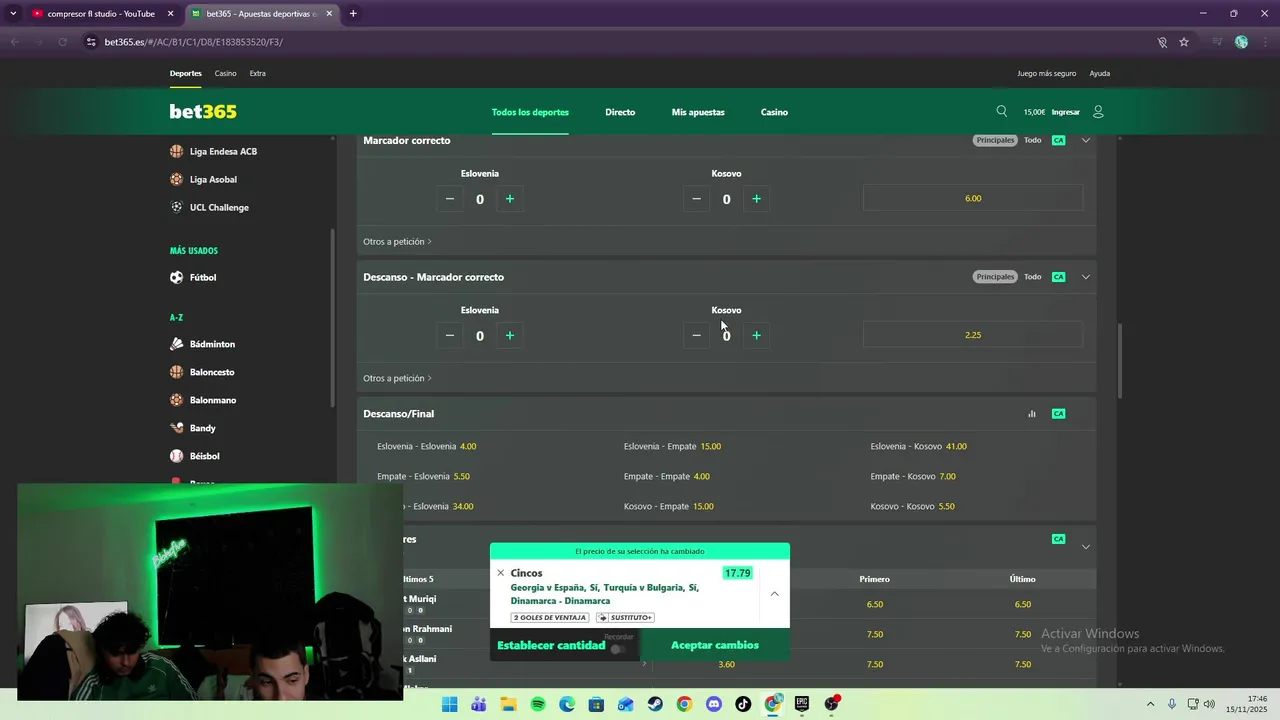Select the Baloncesto ball icon
The width and height of the screenshot is (1280, 720).
(x=177, y=372)
